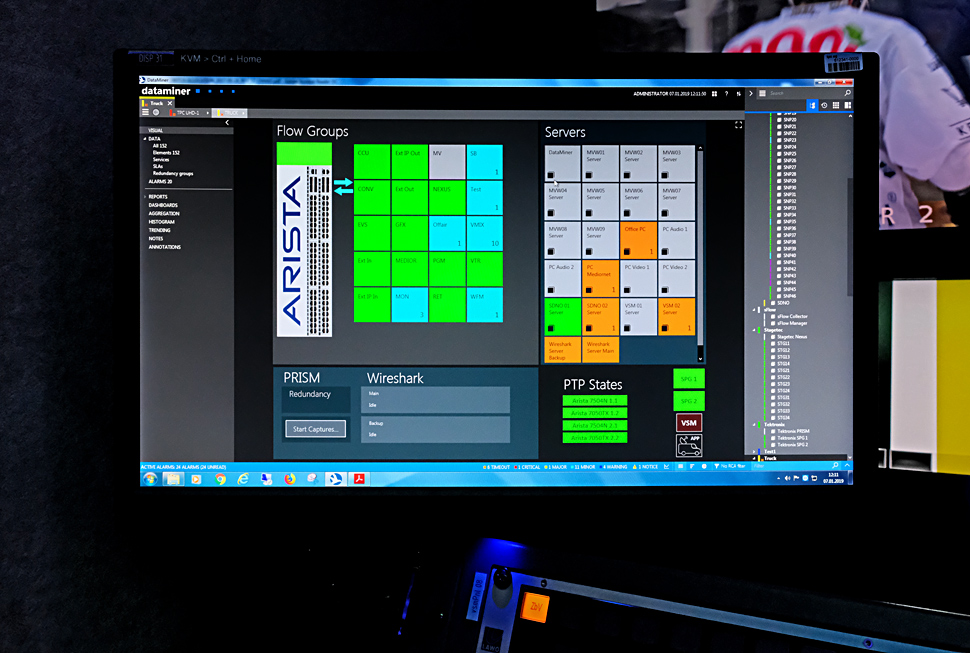The width and height of the screenshot is (970, 653).
Task: Switch the side panel to list view icon
Action: click(836, 106)
